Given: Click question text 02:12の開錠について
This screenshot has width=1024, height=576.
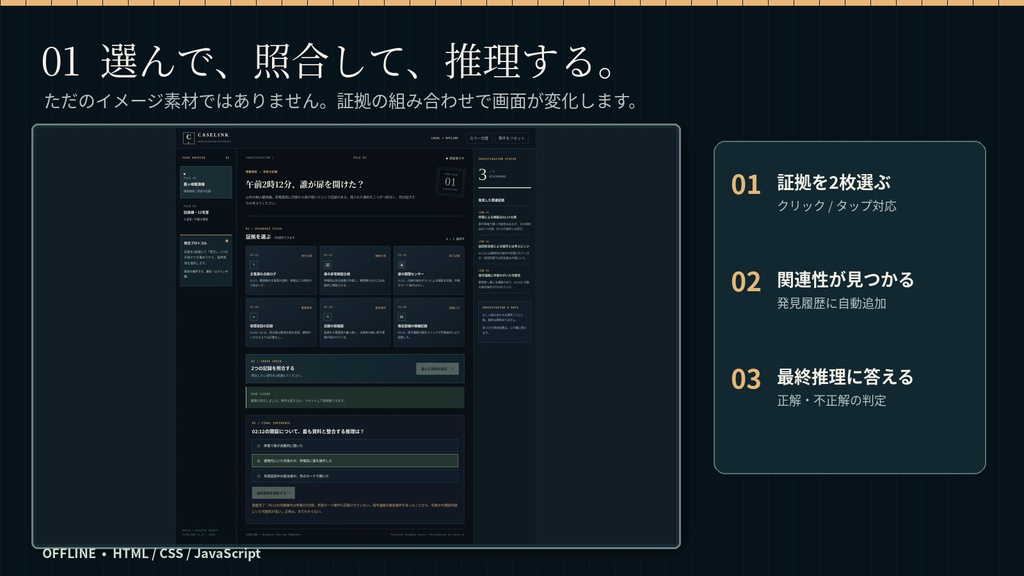Looking at the screenshot, I should pyautogui.click(x=308, y=432).
